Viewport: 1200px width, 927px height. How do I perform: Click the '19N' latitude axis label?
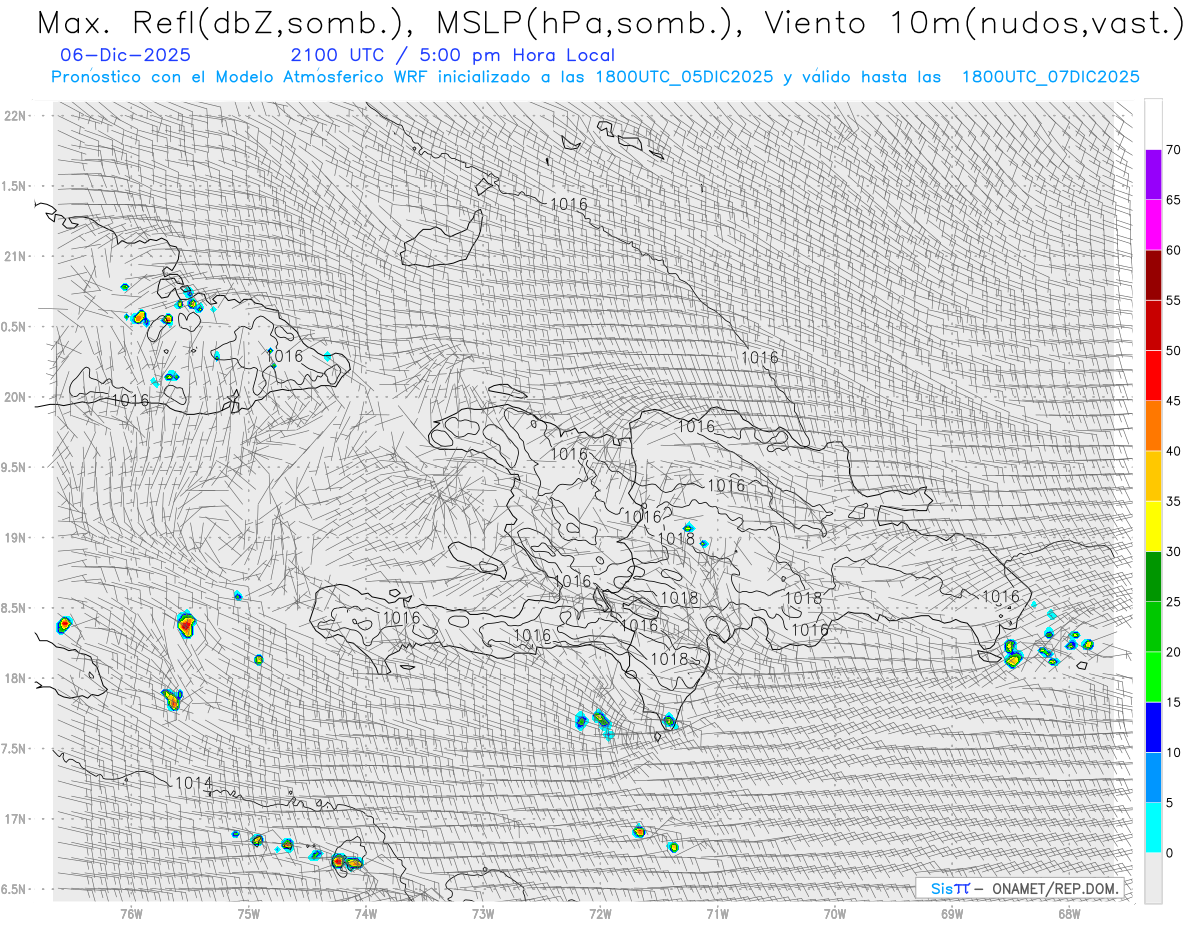tap(14, 537)
